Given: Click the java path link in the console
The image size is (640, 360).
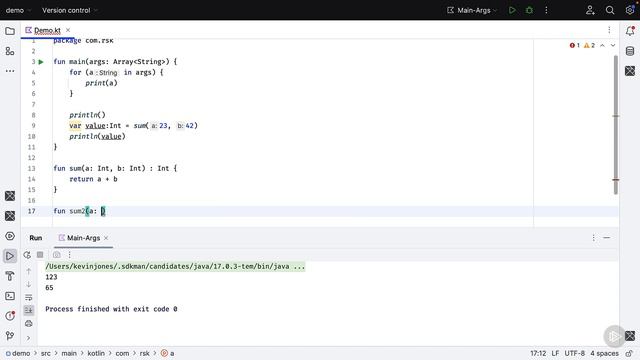Looking at the screenshot, I should click(x=175, y=267).
